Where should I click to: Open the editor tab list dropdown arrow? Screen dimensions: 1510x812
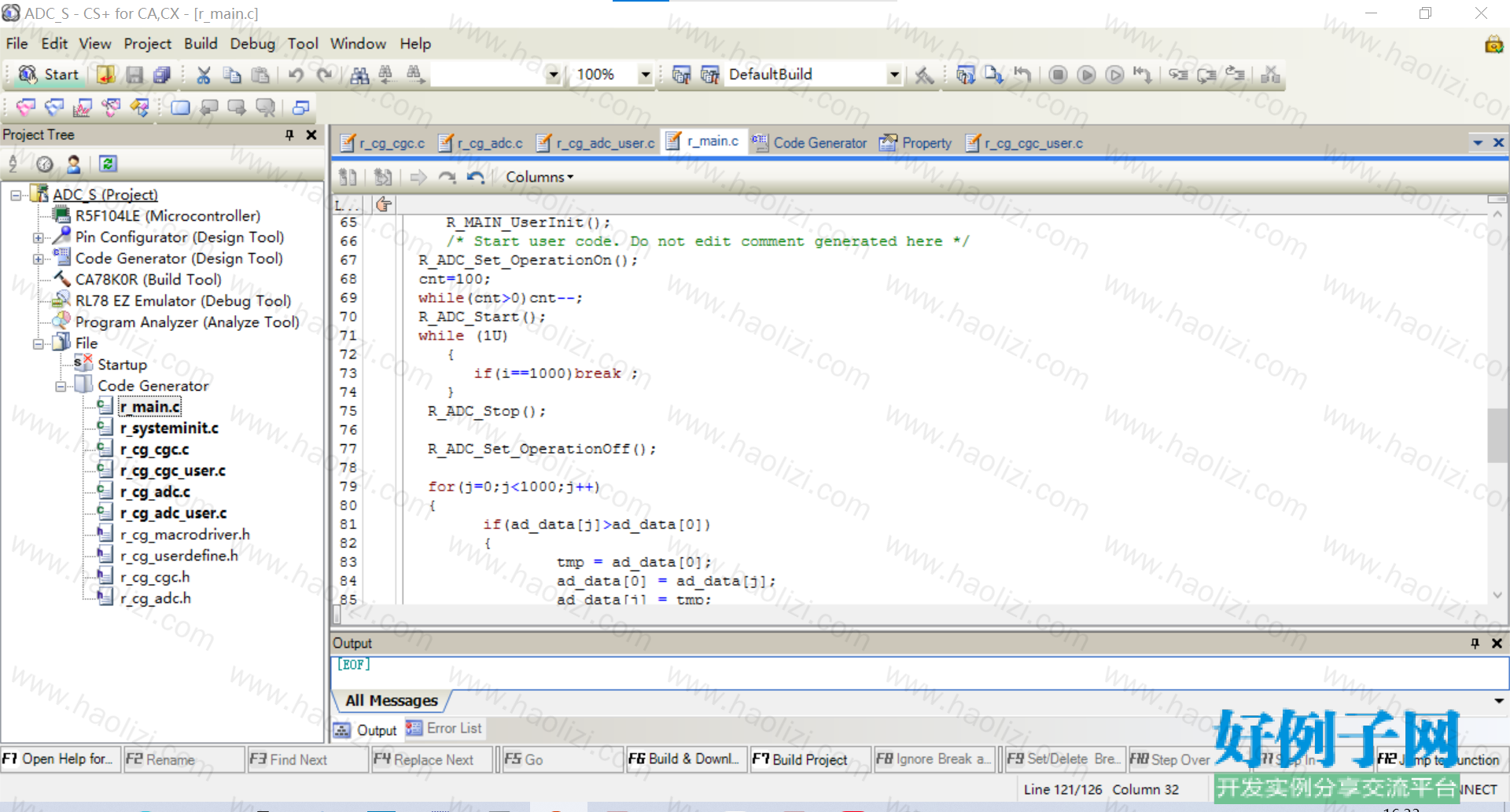click(x=1478, y=143)
